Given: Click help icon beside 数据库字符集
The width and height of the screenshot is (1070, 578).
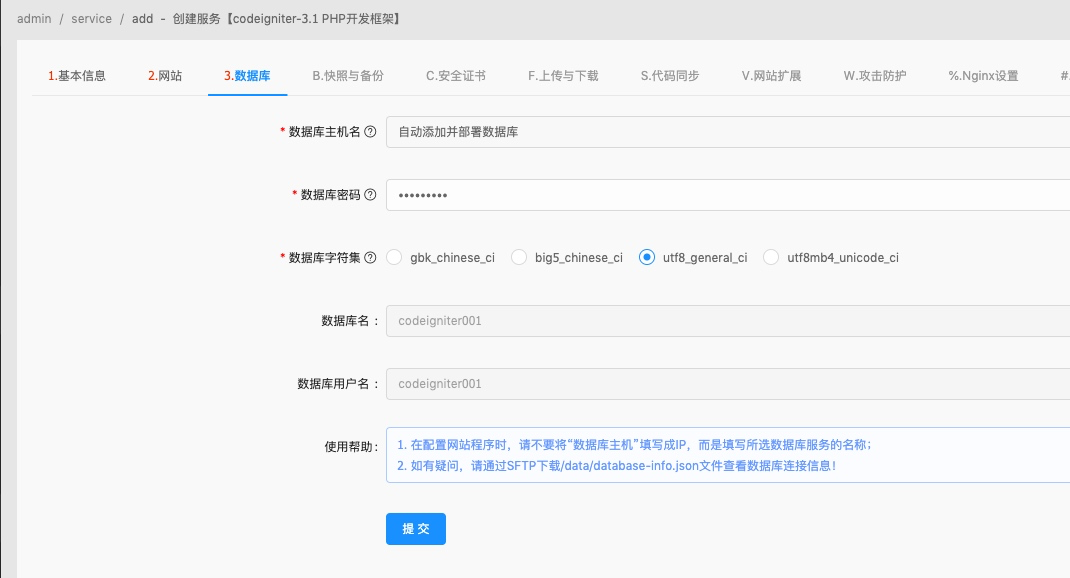Looking at the screenshot, I should click(370, 257).
